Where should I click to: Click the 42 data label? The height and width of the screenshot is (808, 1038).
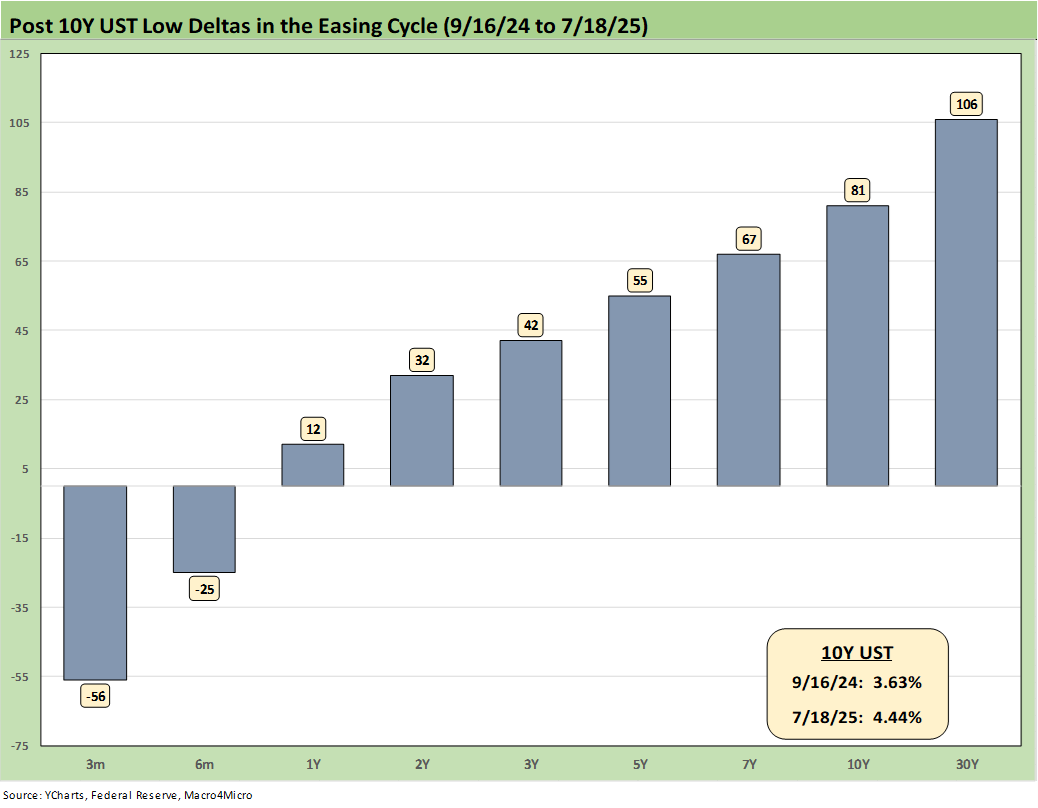click(531, 325)
